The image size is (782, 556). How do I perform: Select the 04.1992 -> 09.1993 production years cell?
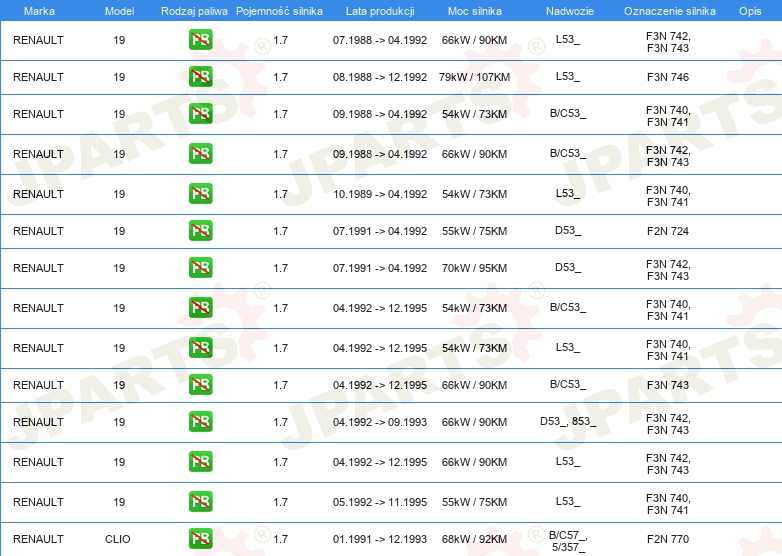(380, 422)
